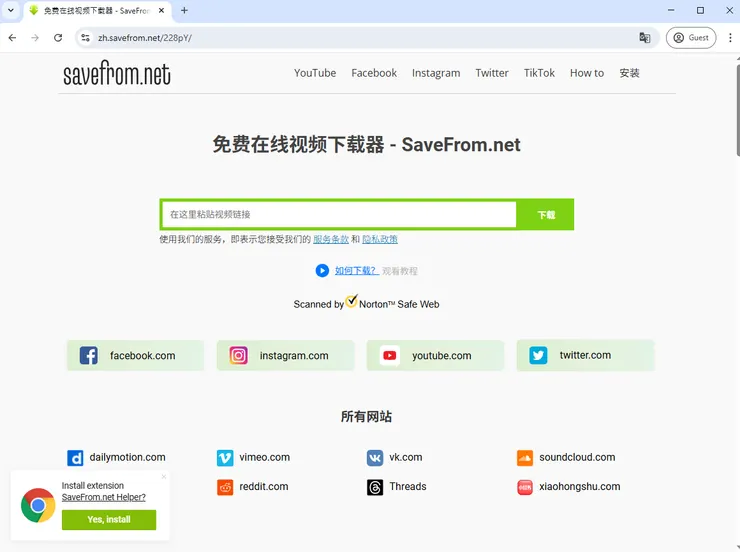This screenshot has height=552, width=740.
Task: Open the vimeo.com link
Action: coord(264,457)
